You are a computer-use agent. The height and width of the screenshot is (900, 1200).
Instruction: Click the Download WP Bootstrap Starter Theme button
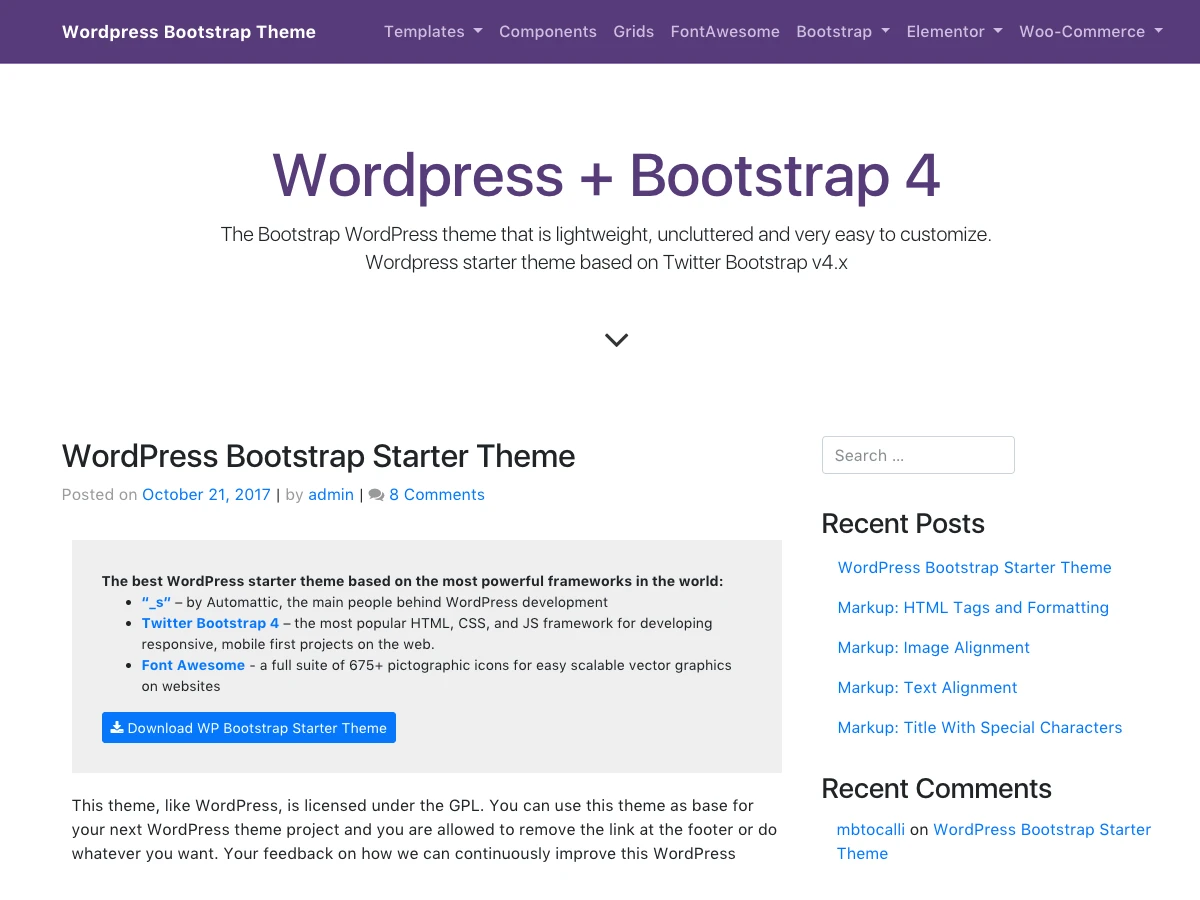[x=248, y=727]
